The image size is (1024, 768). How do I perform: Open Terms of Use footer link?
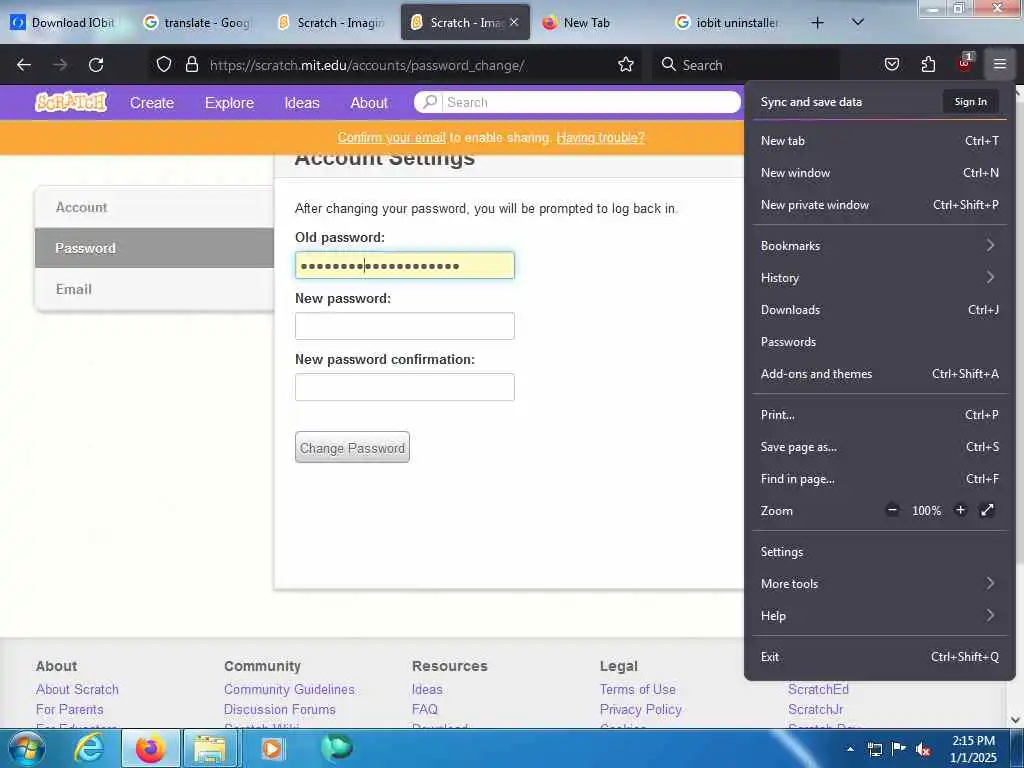pyautogui.click(x=637, y=689)
